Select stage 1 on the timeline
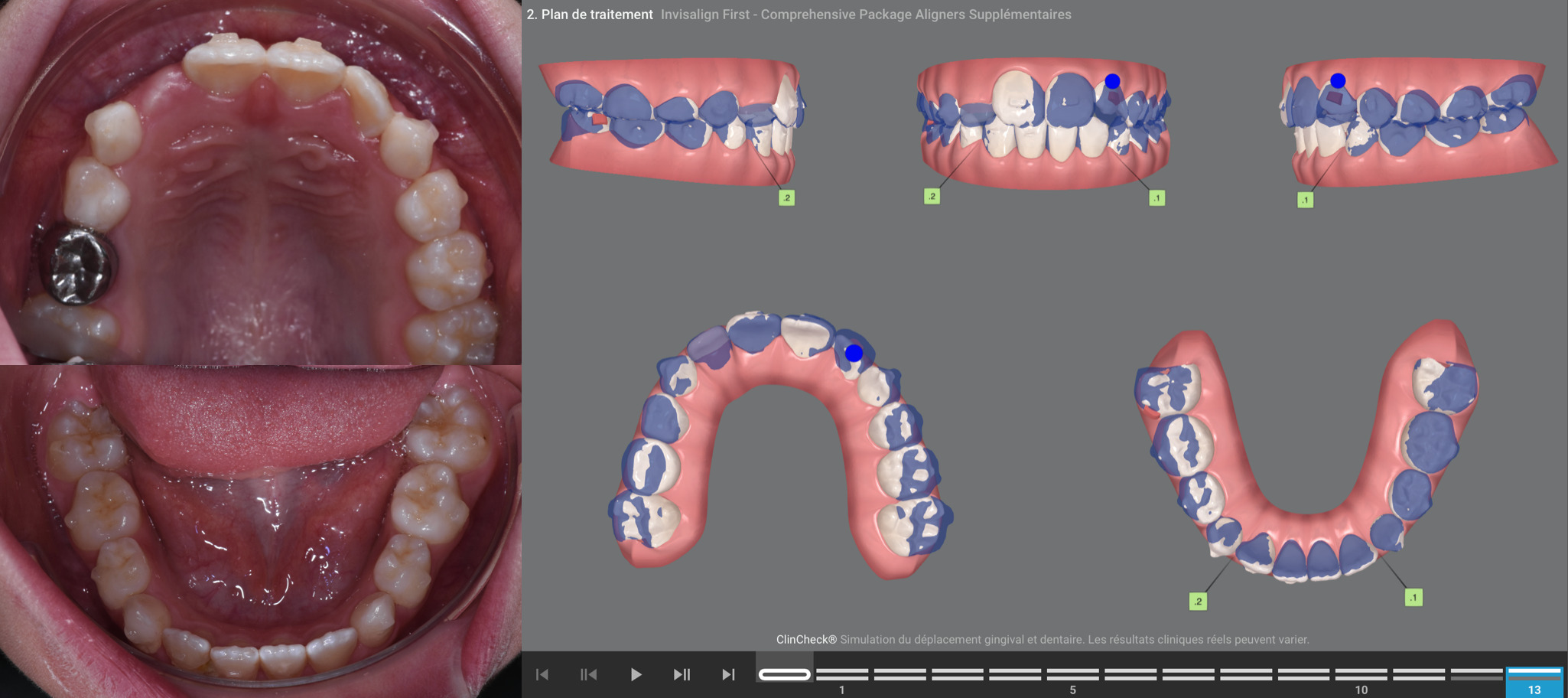 (842, 674)
